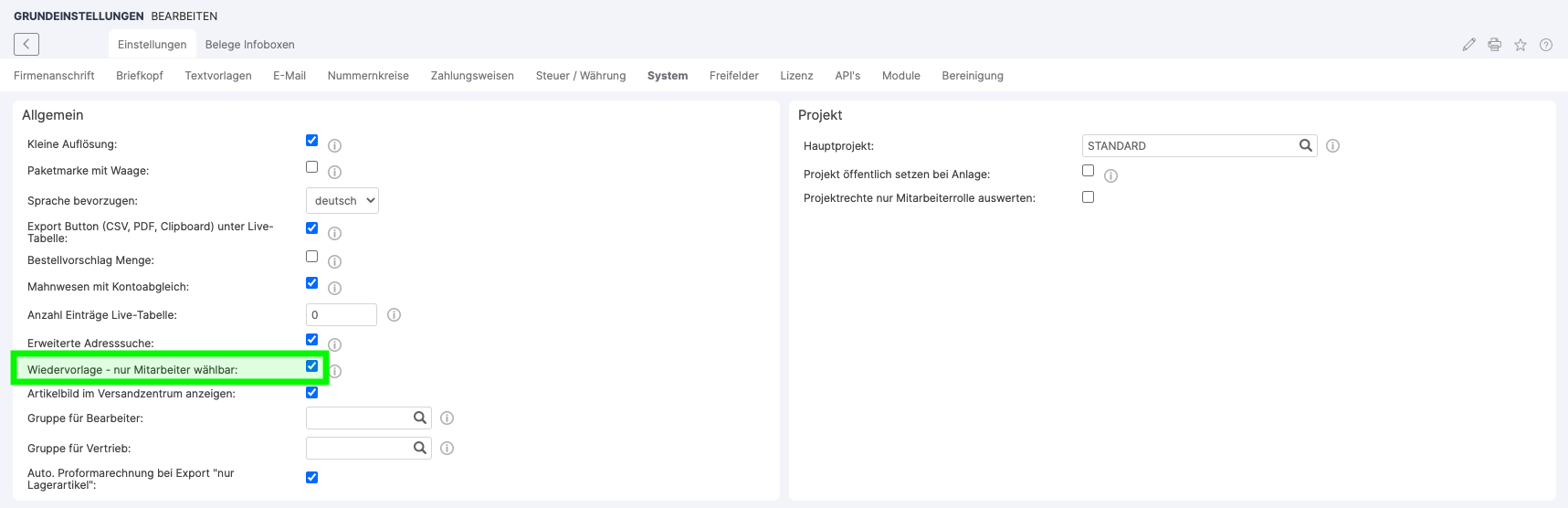Click the Anzahl Einträge Live-Tabelle field
Screen dimensions: 1568x508
[341, 315]
